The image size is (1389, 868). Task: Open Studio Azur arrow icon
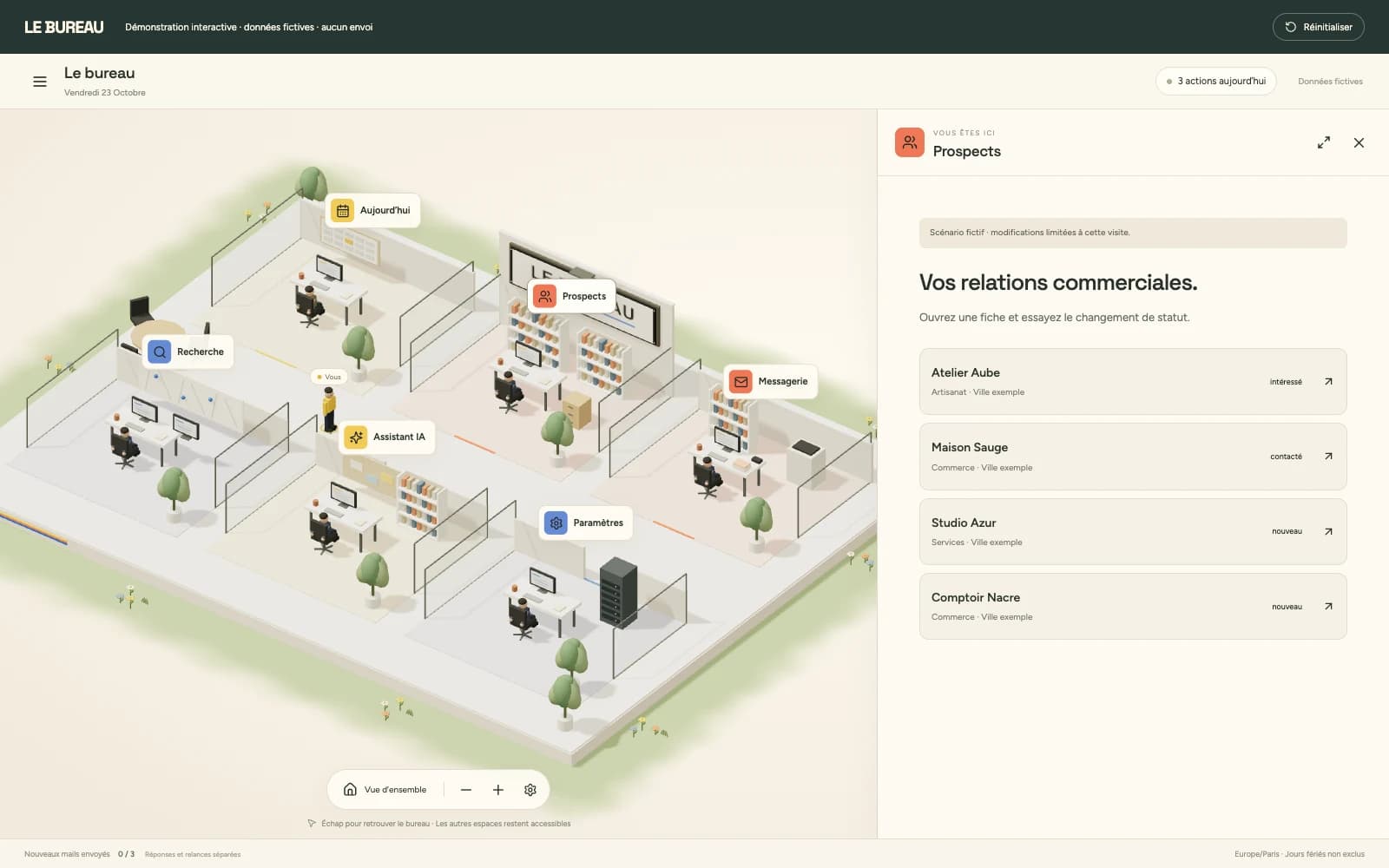(x=1328, y=531)
